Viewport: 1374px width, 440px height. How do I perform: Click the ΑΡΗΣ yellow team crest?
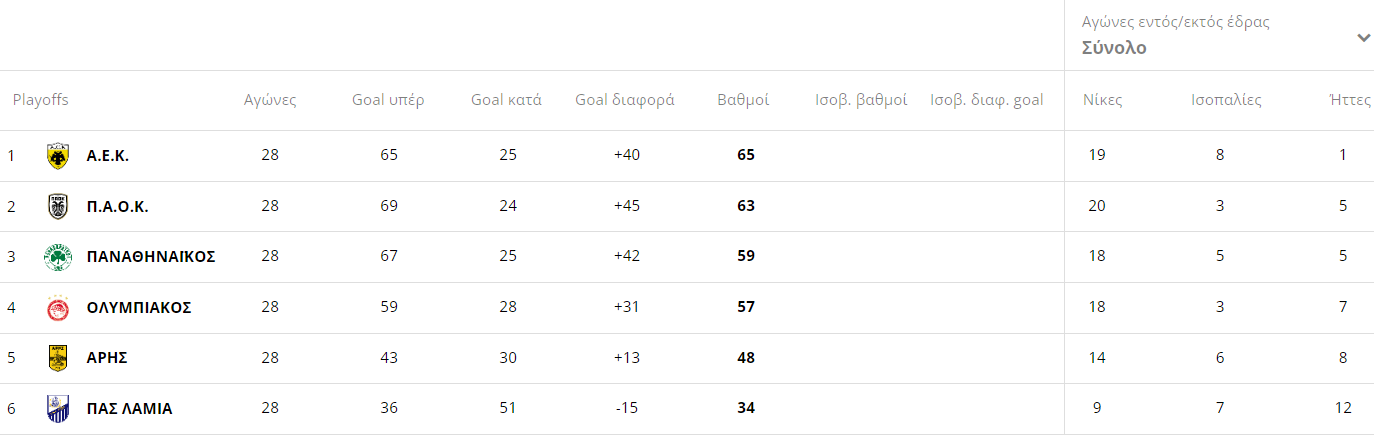click(x=58, y=358)
